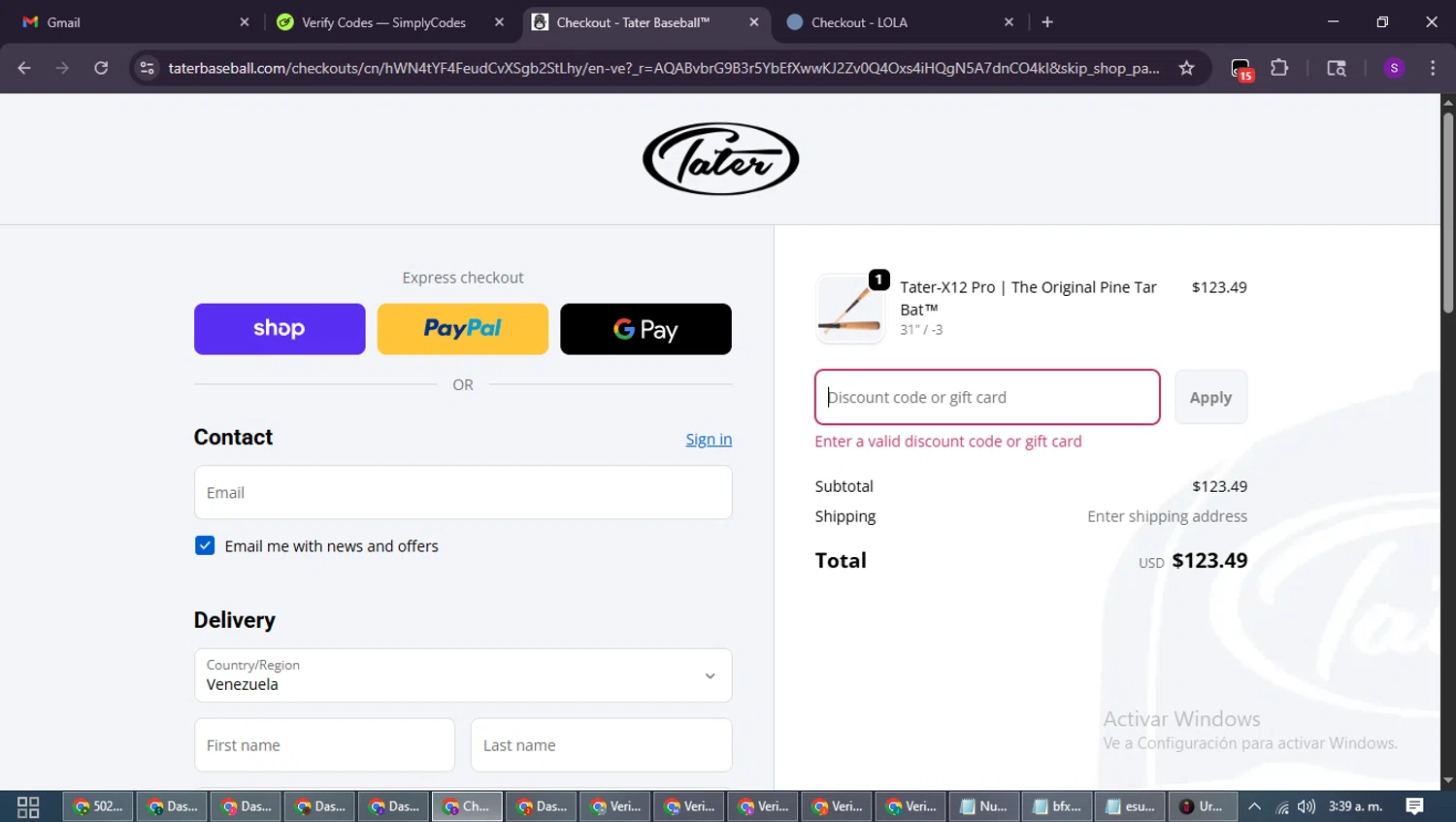Open the bfx... taskbar item

click(x=1058, y=806)
